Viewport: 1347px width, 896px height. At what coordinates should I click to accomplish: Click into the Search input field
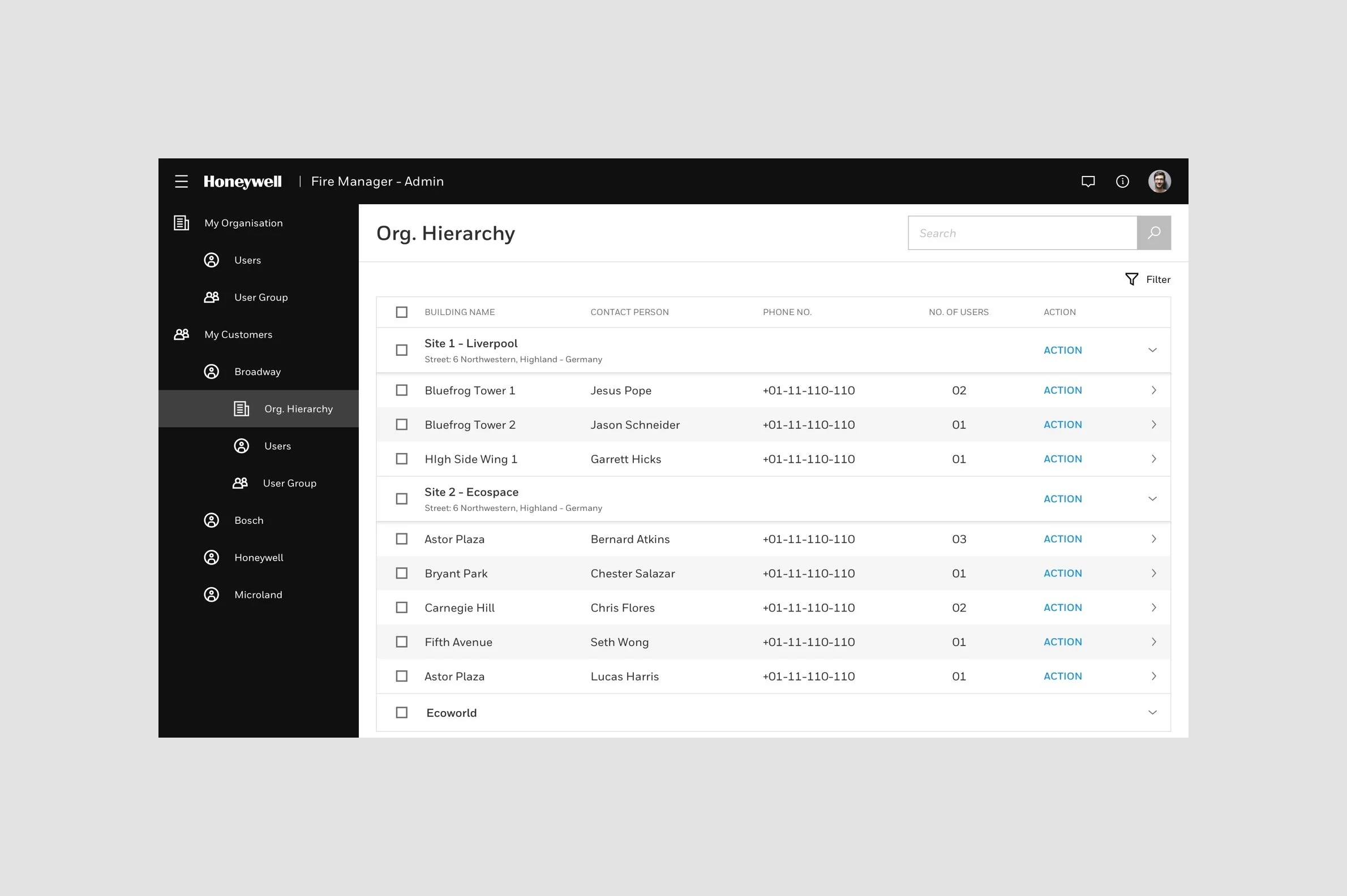tap(1022, 232)
